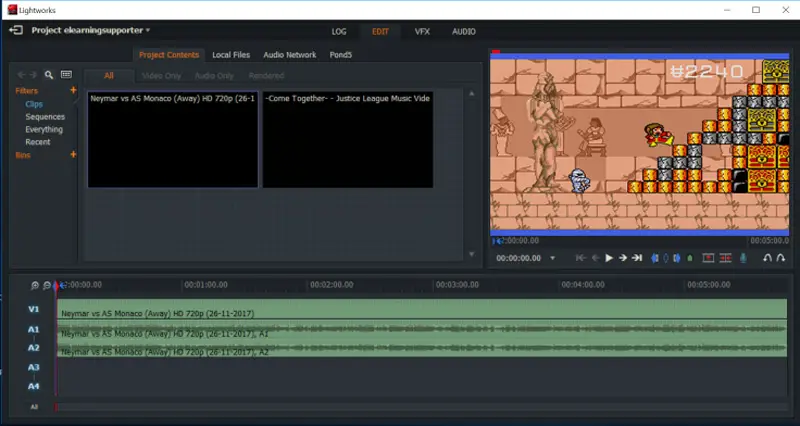Open the viewer timecode dropdown arrow
This screenshot has width=800, height=426.
coord(553,258)
